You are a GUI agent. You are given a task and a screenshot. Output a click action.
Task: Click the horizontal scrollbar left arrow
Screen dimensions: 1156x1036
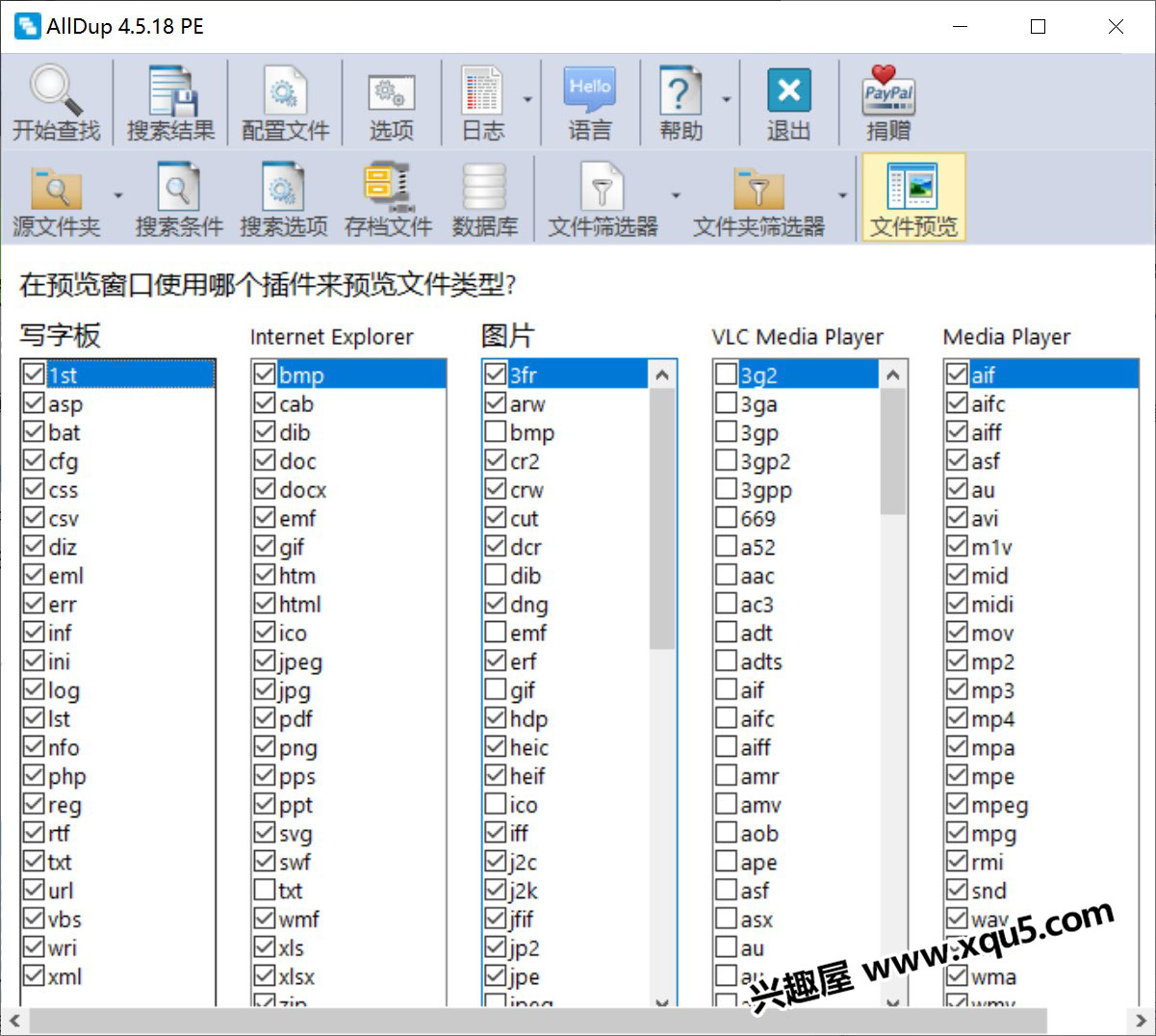[13, 1021]
